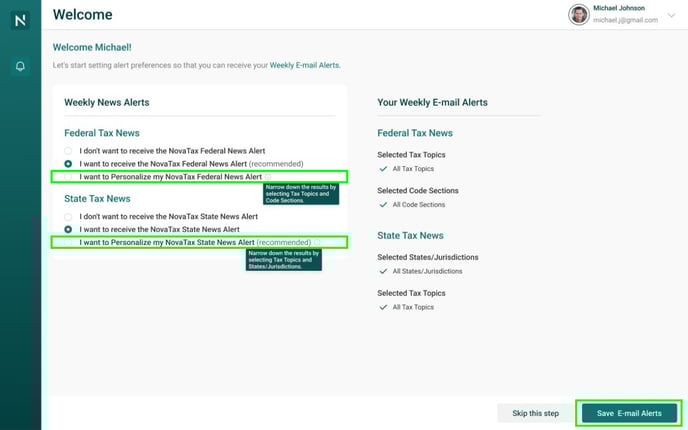The width and height of the screenshot is (688, 430).
Task: Click checkmark beside All States/Jurisdictions
Action: point(383,271)
